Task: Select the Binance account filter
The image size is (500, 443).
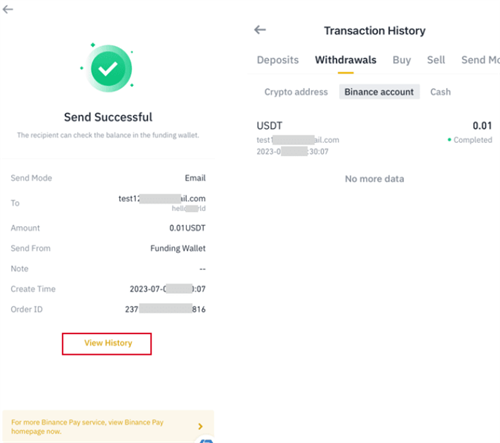Action: click(379, 92)
